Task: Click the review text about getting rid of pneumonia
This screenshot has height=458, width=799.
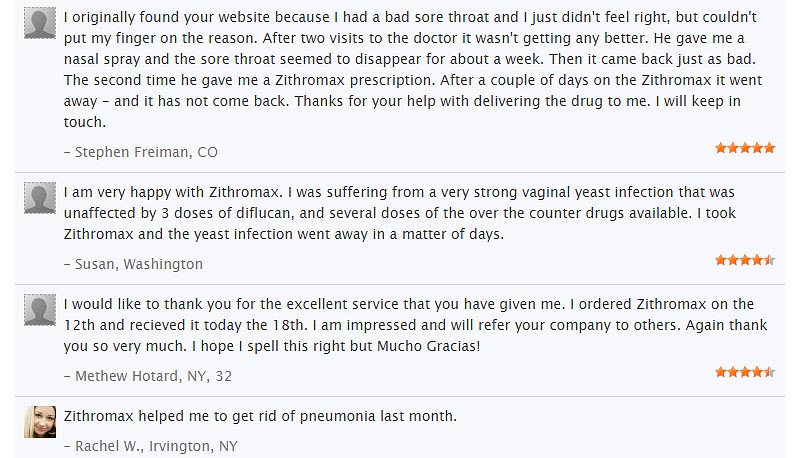Action: coord(260,416)
